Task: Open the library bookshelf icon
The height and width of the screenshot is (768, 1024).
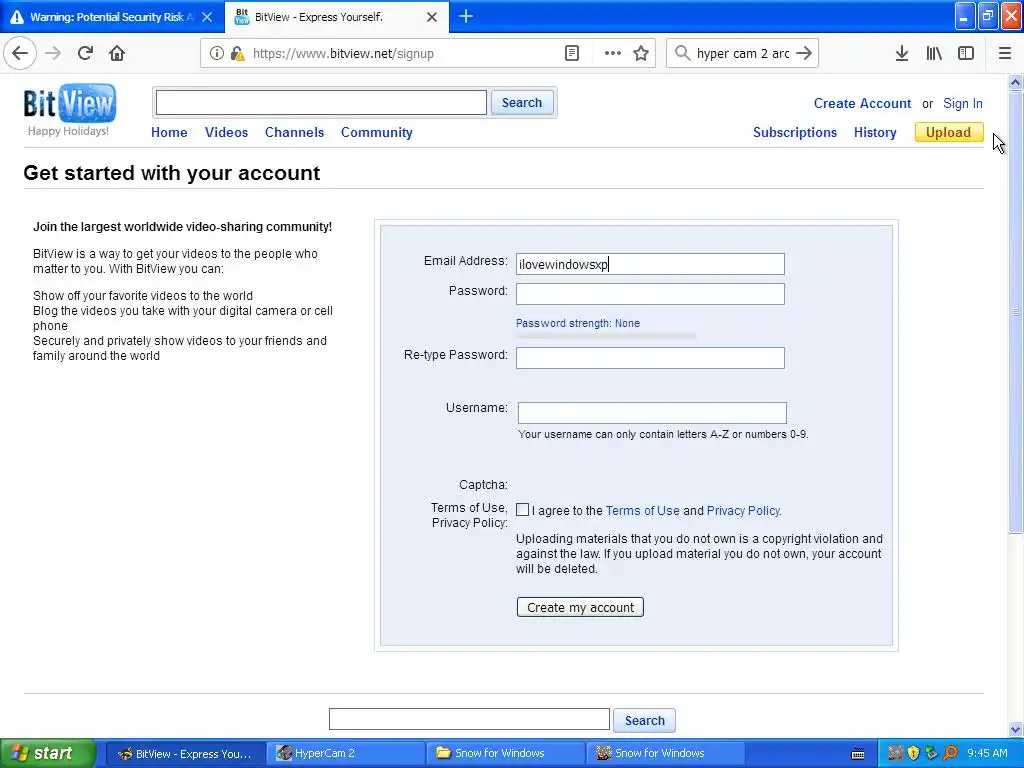Action: tap(934, 54)
